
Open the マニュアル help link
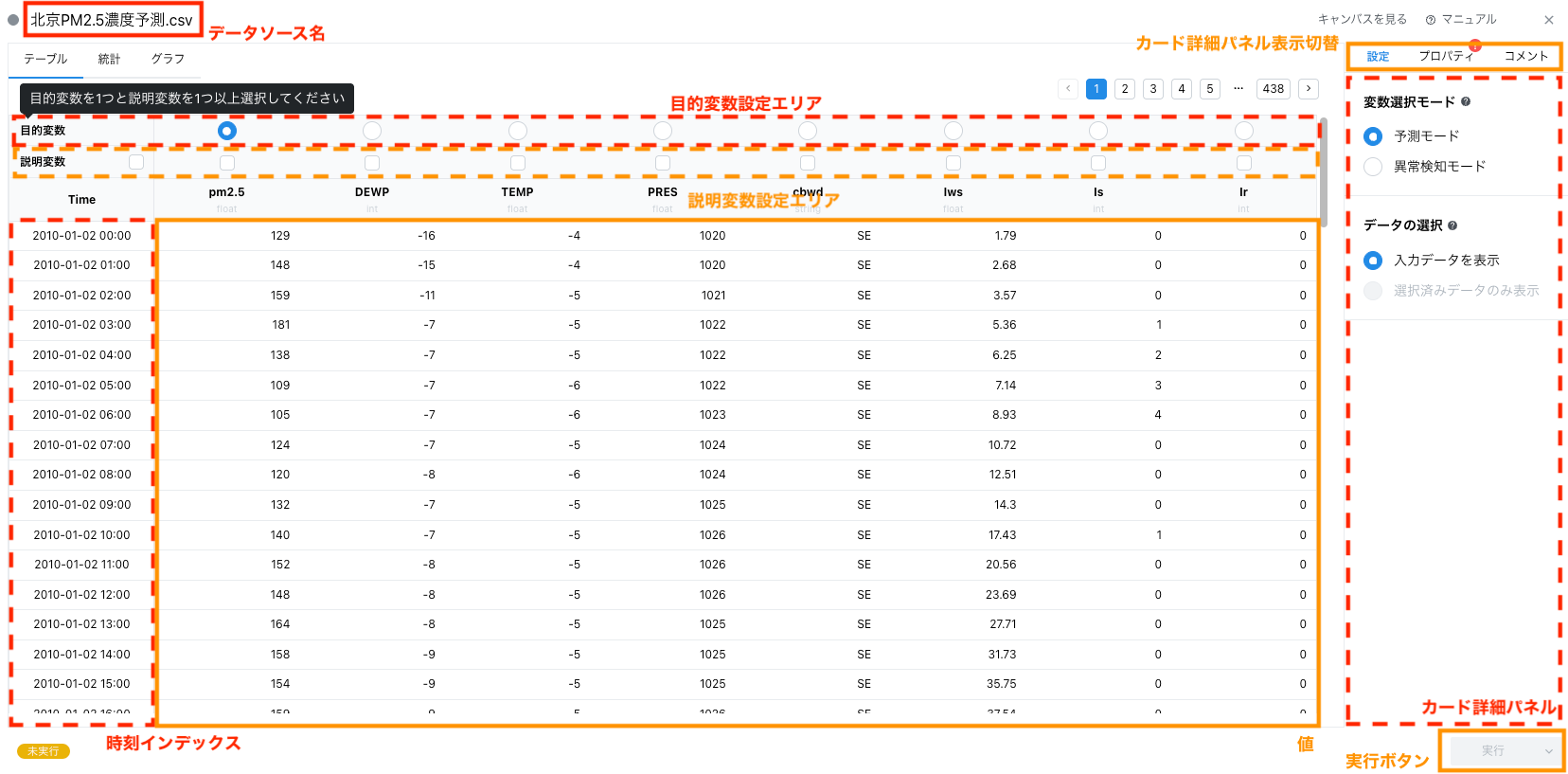tap(1461, 19)
